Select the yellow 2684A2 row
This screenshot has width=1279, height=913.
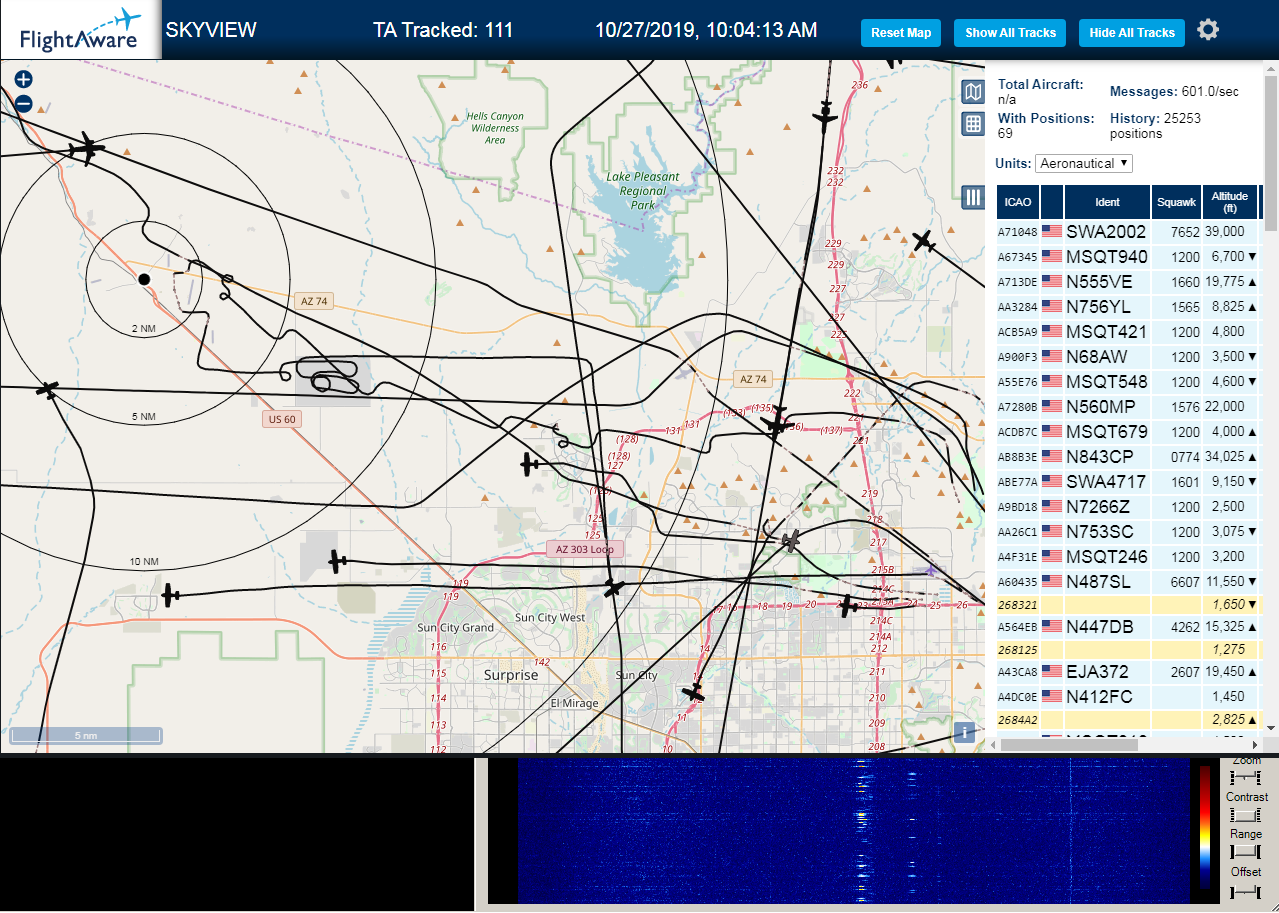(1128, 719)
